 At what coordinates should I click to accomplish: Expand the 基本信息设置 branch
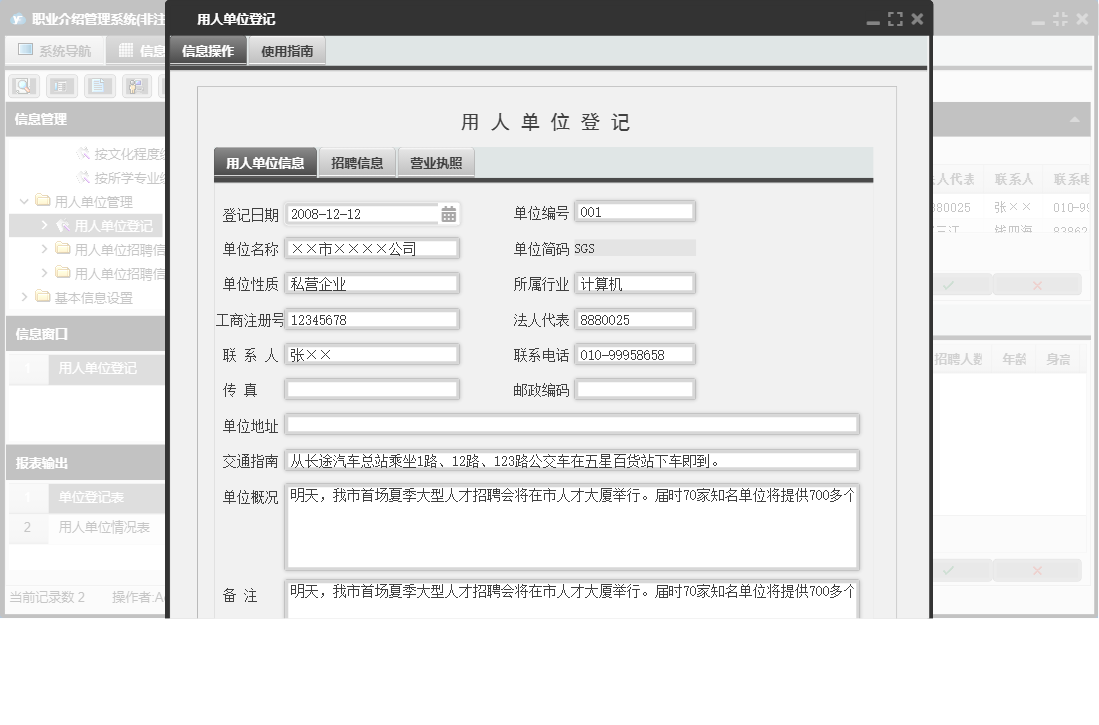(x=23, y=296)
